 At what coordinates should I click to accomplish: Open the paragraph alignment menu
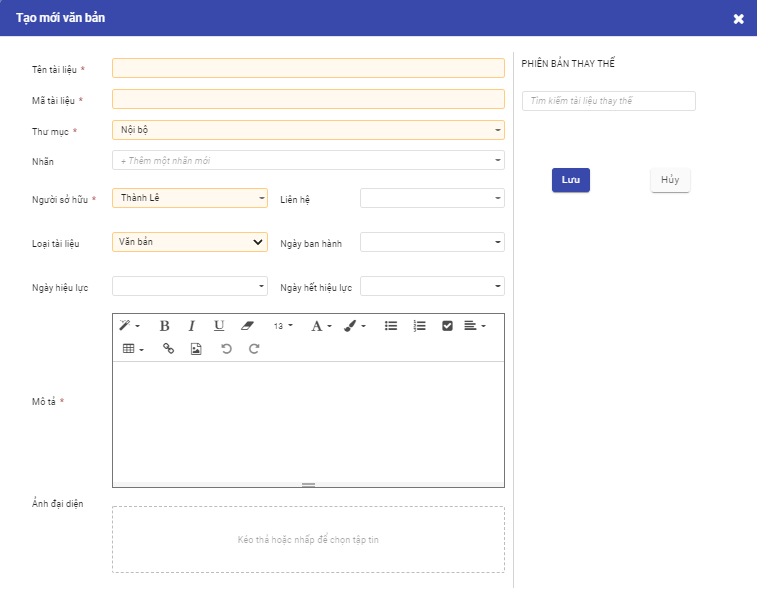pos(475,326)
